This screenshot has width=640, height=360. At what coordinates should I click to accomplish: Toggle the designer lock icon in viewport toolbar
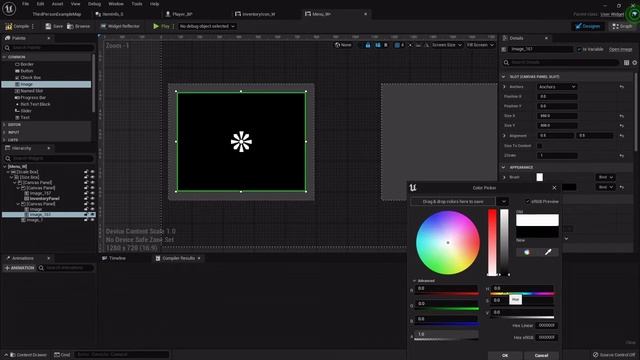368,45
